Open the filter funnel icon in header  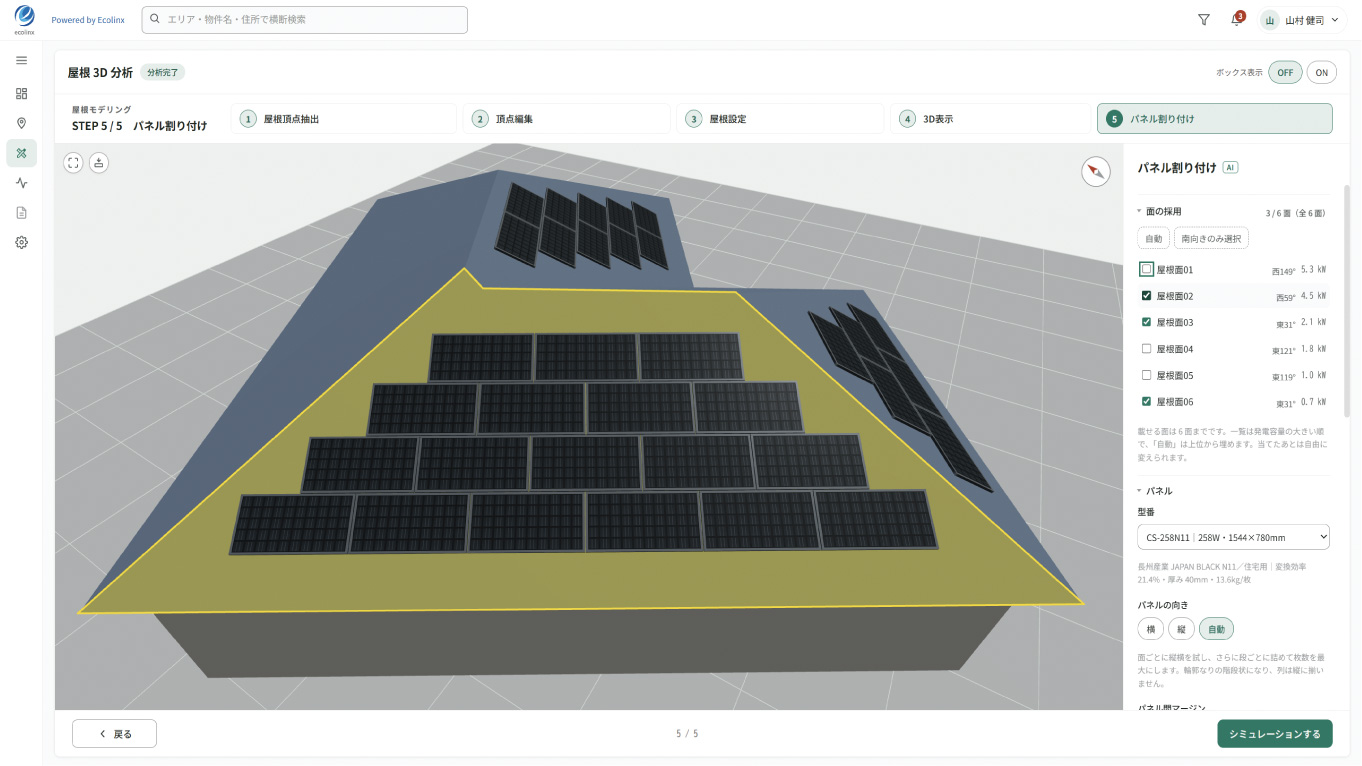click(x=1204, y=20)
